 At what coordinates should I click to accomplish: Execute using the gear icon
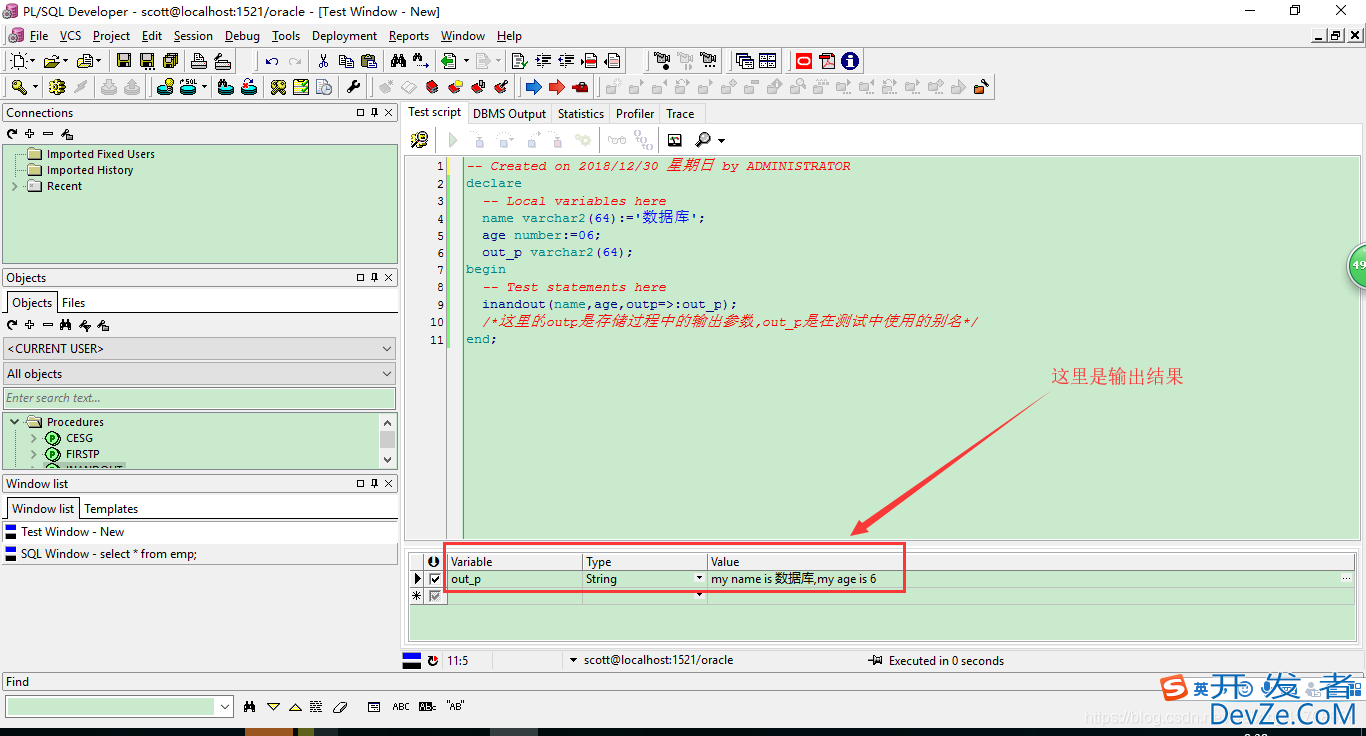tap(57, 87)
